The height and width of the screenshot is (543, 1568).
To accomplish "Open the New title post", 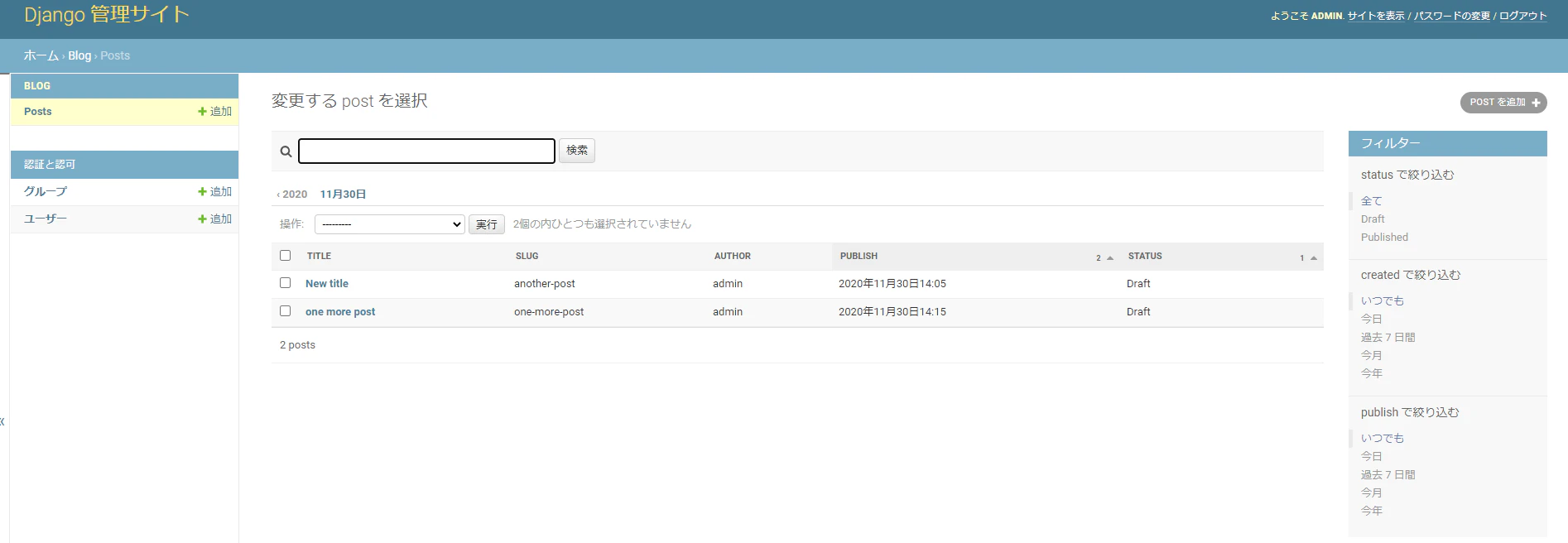I will (327, 283).
